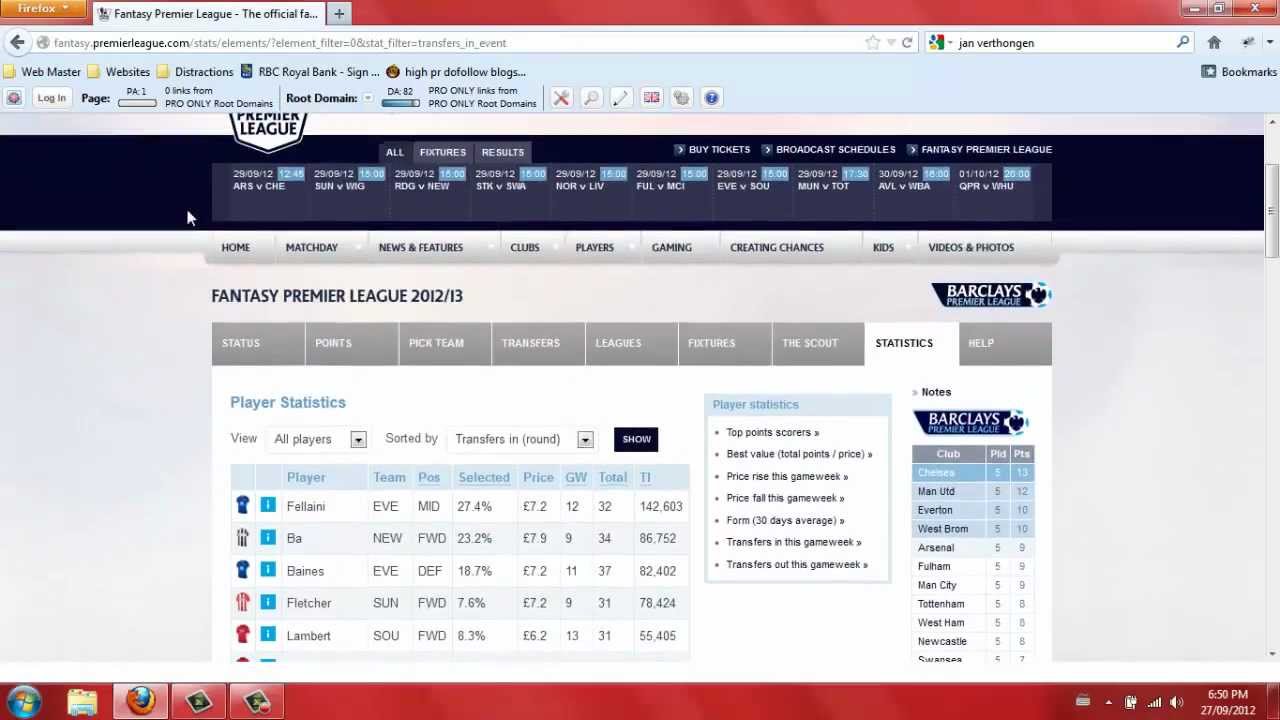
Task: Switch to the RESULTS tab
Action: [502, 152]
